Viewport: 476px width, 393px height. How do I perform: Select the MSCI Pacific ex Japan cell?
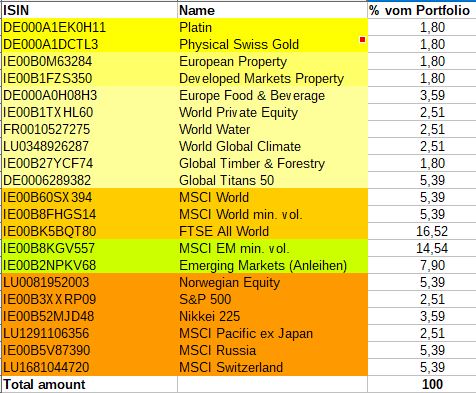pos(272,333)
